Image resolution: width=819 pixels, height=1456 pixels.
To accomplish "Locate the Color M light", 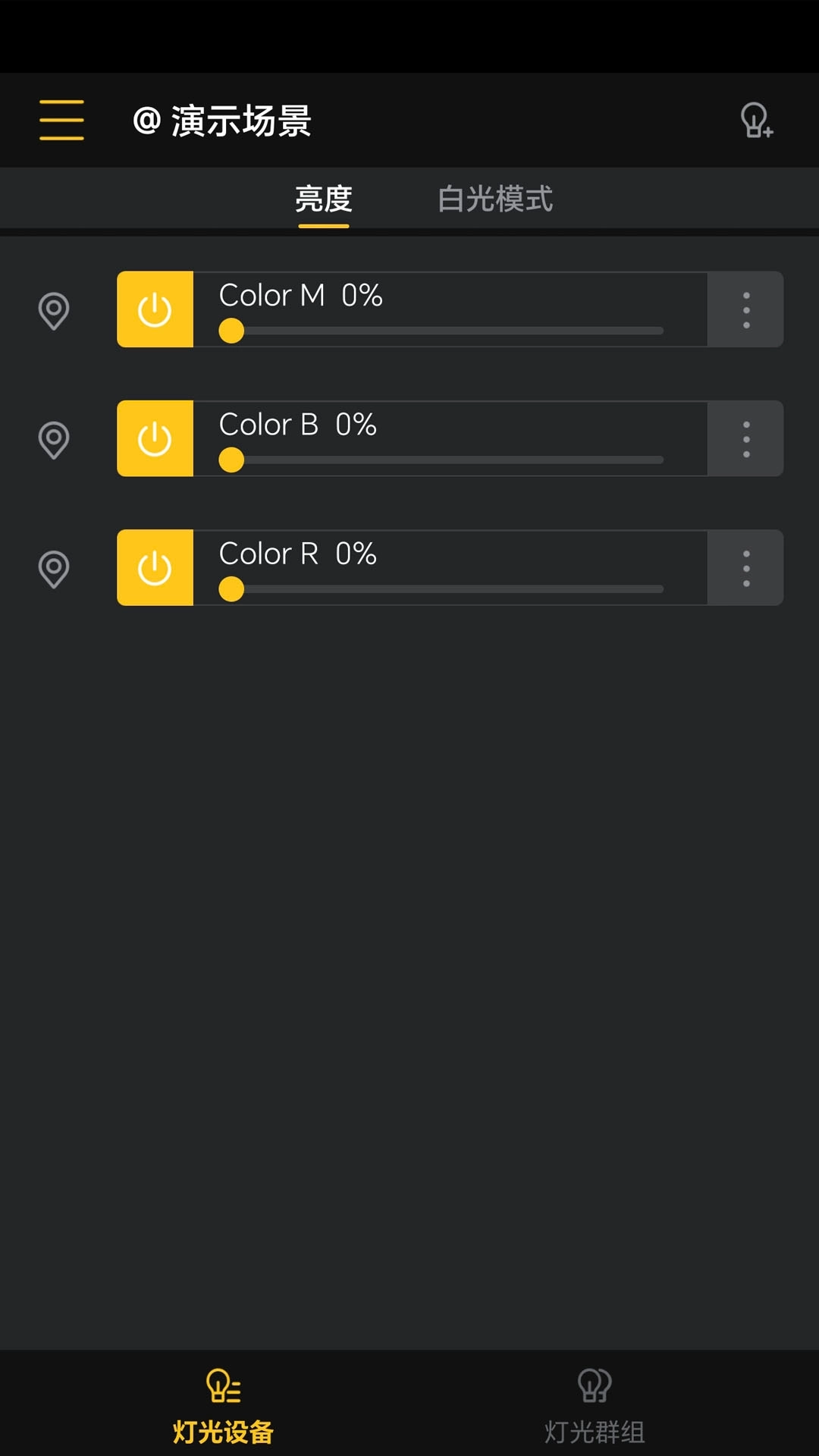I will click(x=54, y=310).
